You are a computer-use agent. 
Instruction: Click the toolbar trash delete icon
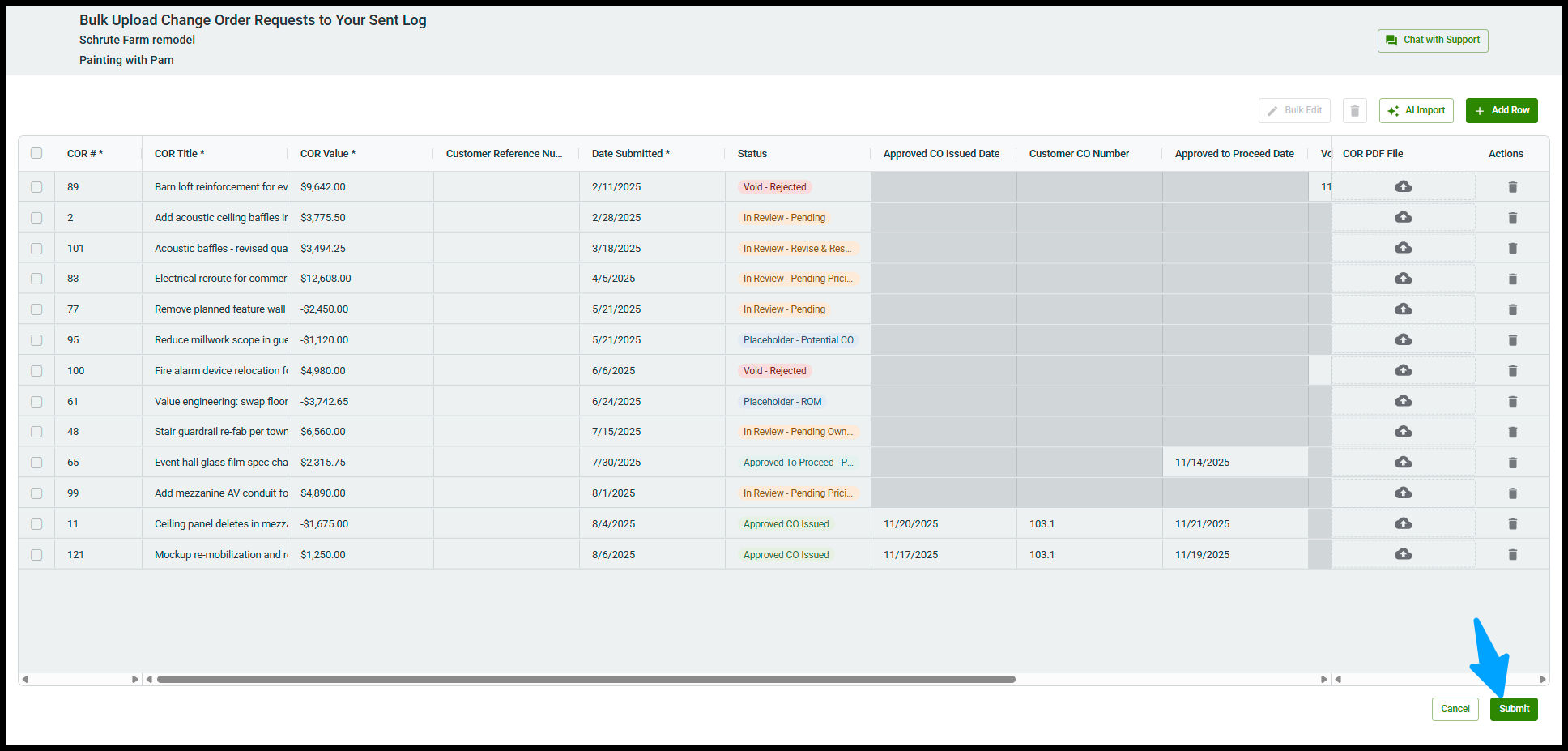(1354, 111)
